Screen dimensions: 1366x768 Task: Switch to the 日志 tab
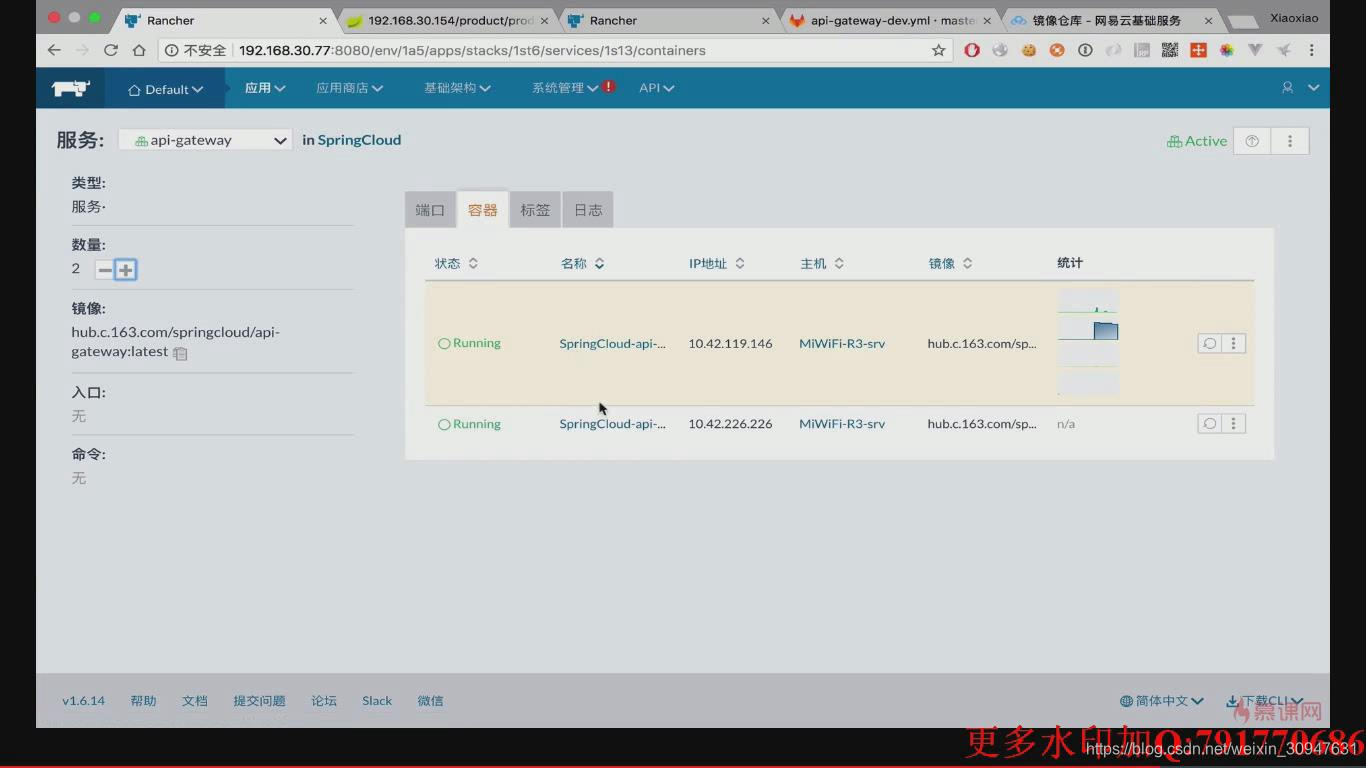tap(588, 210)
